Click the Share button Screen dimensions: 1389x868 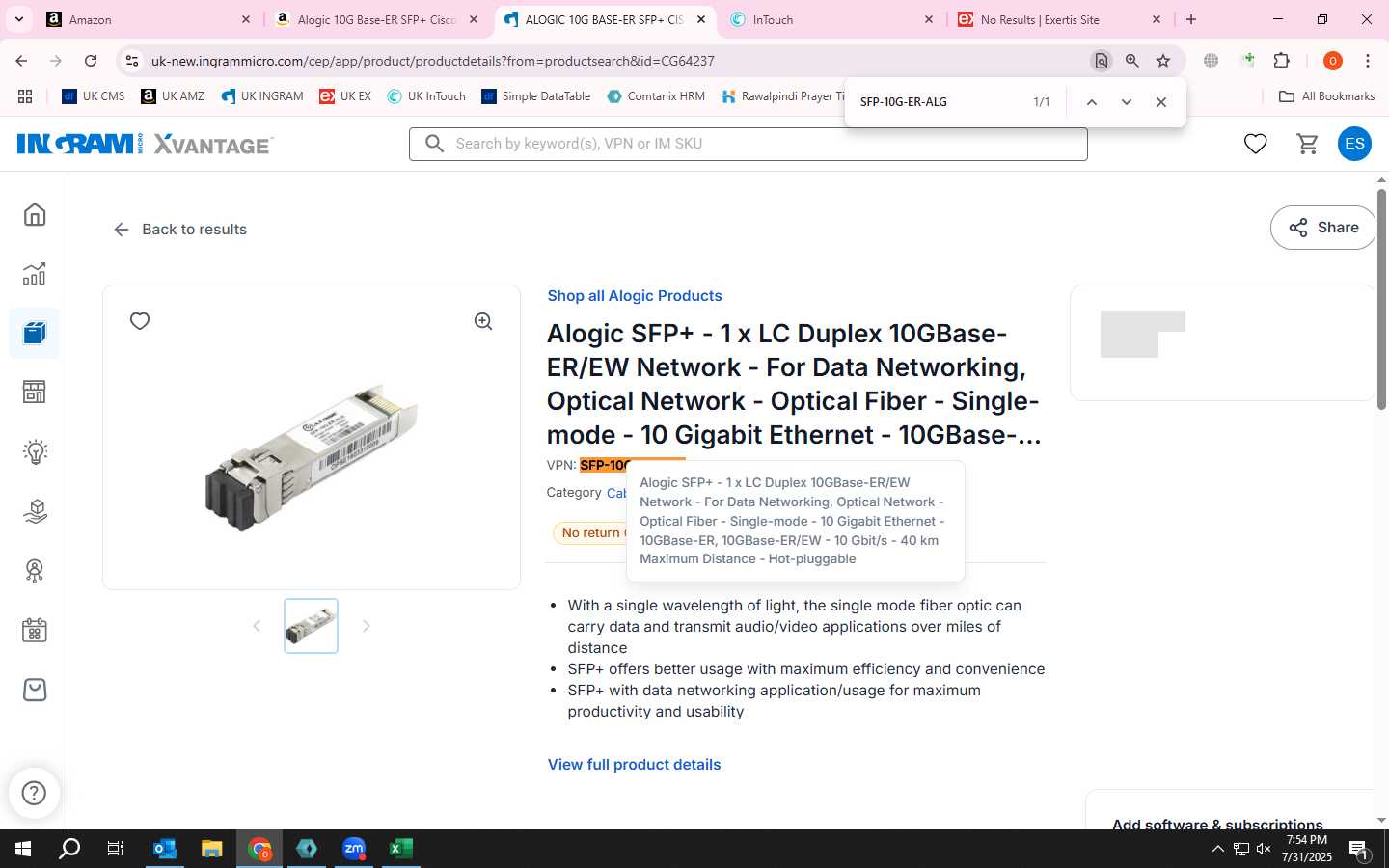tap(1322, 228)
